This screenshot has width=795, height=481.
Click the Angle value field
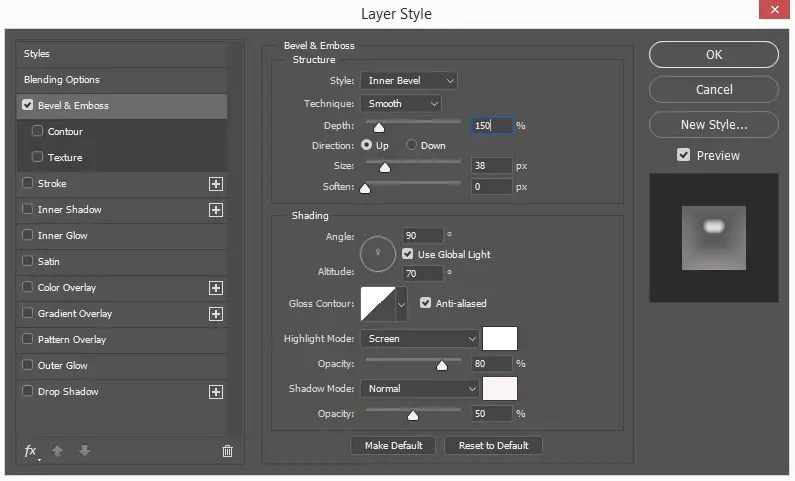[423, 236]
